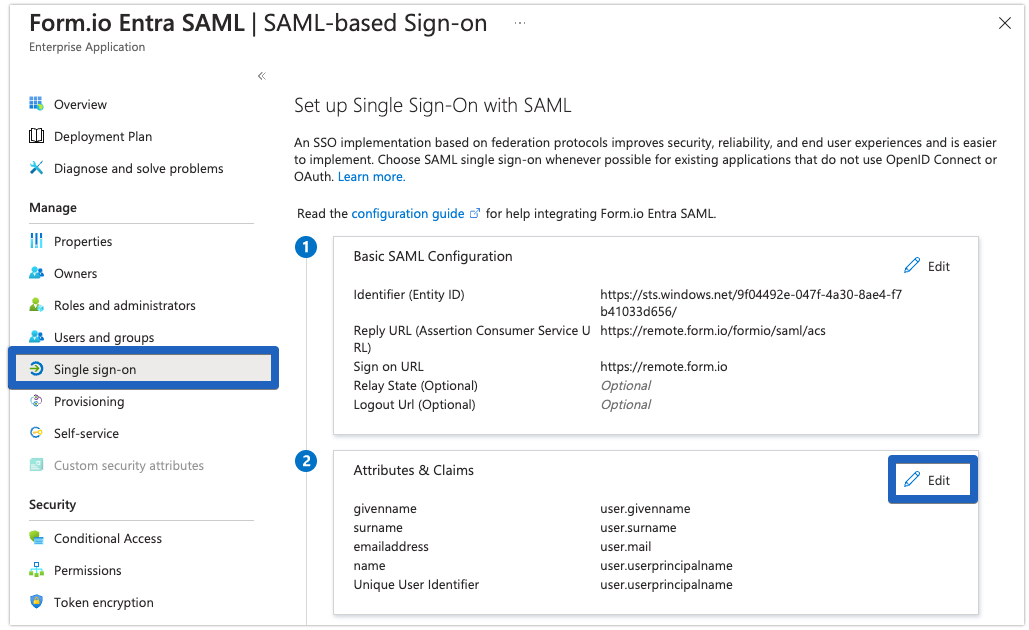This screenshot has width=1029, height=630.
Task: Click the Enterprise Application subtitle
Action: pyautogui.click(x=87, y=47)
